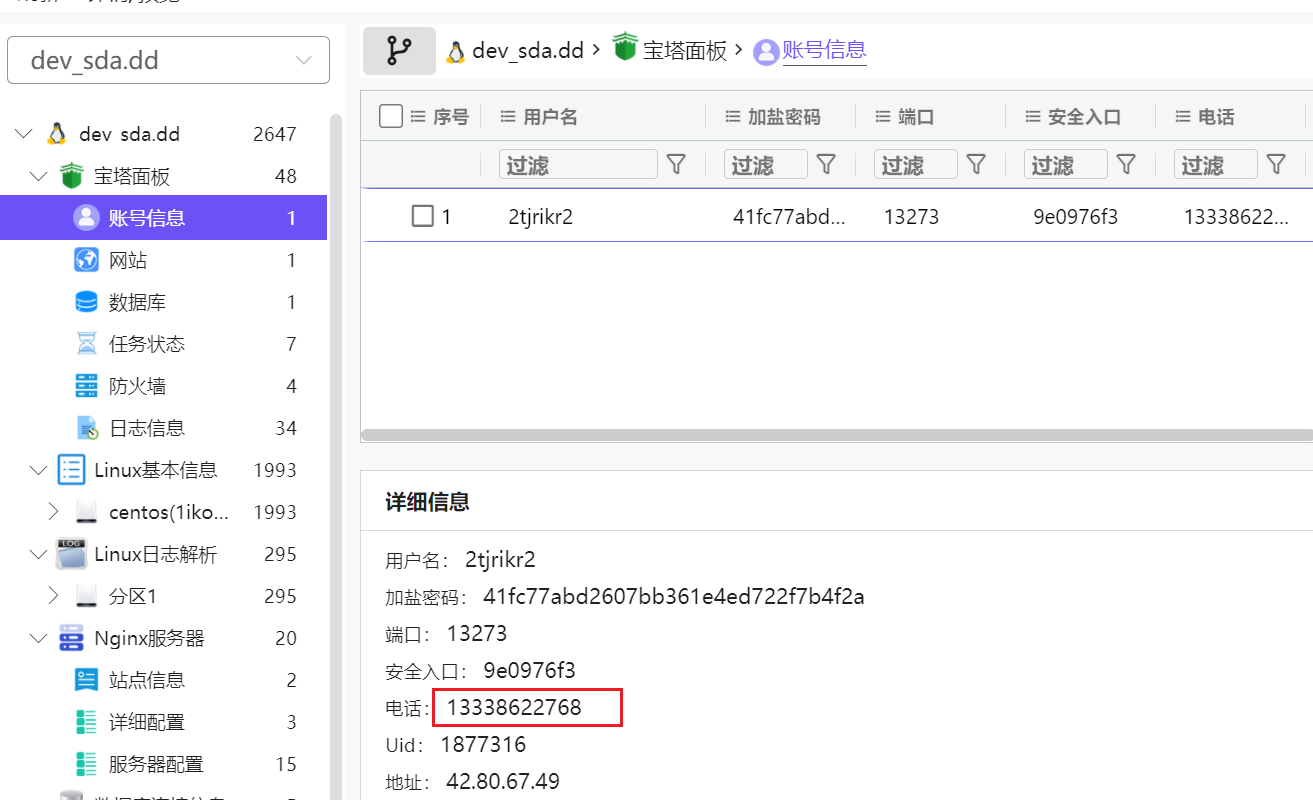Screen dimensions: 1313x800
Task: Open the 任务状态 hourglass item
Action: (x=146, y=344)
